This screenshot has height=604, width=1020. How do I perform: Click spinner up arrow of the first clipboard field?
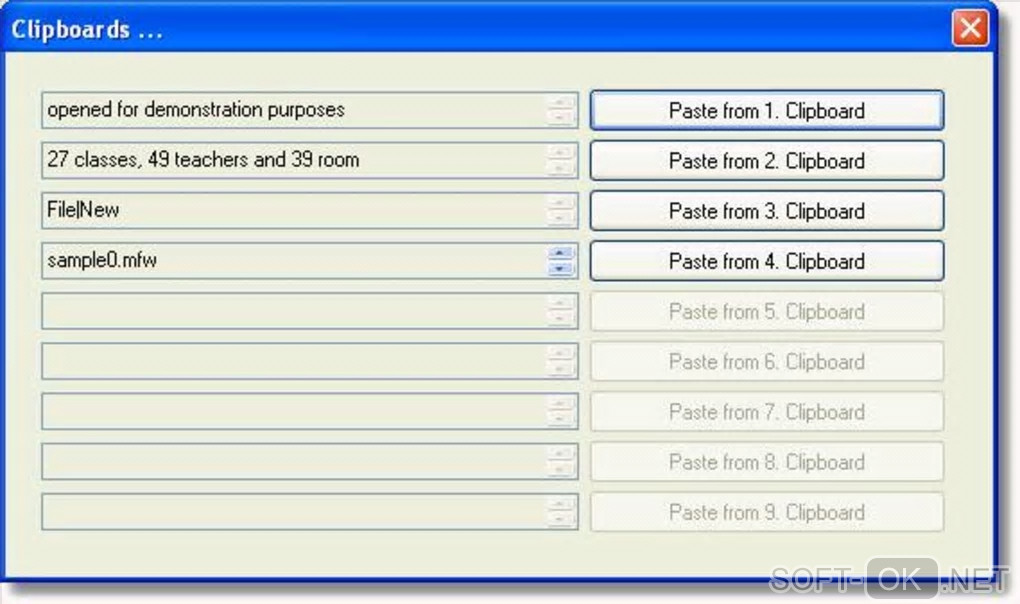[x=561, y=103]
